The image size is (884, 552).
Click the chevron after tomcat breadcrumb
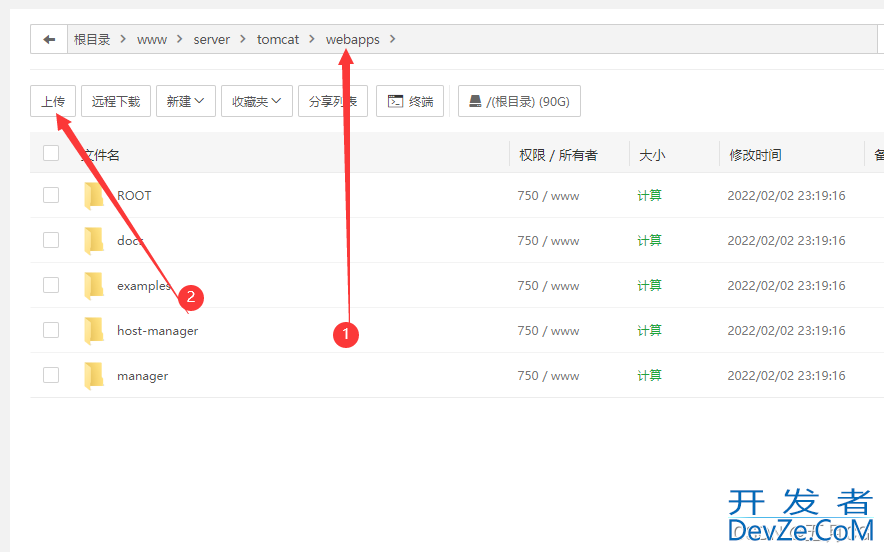click(x=312, y=39)
